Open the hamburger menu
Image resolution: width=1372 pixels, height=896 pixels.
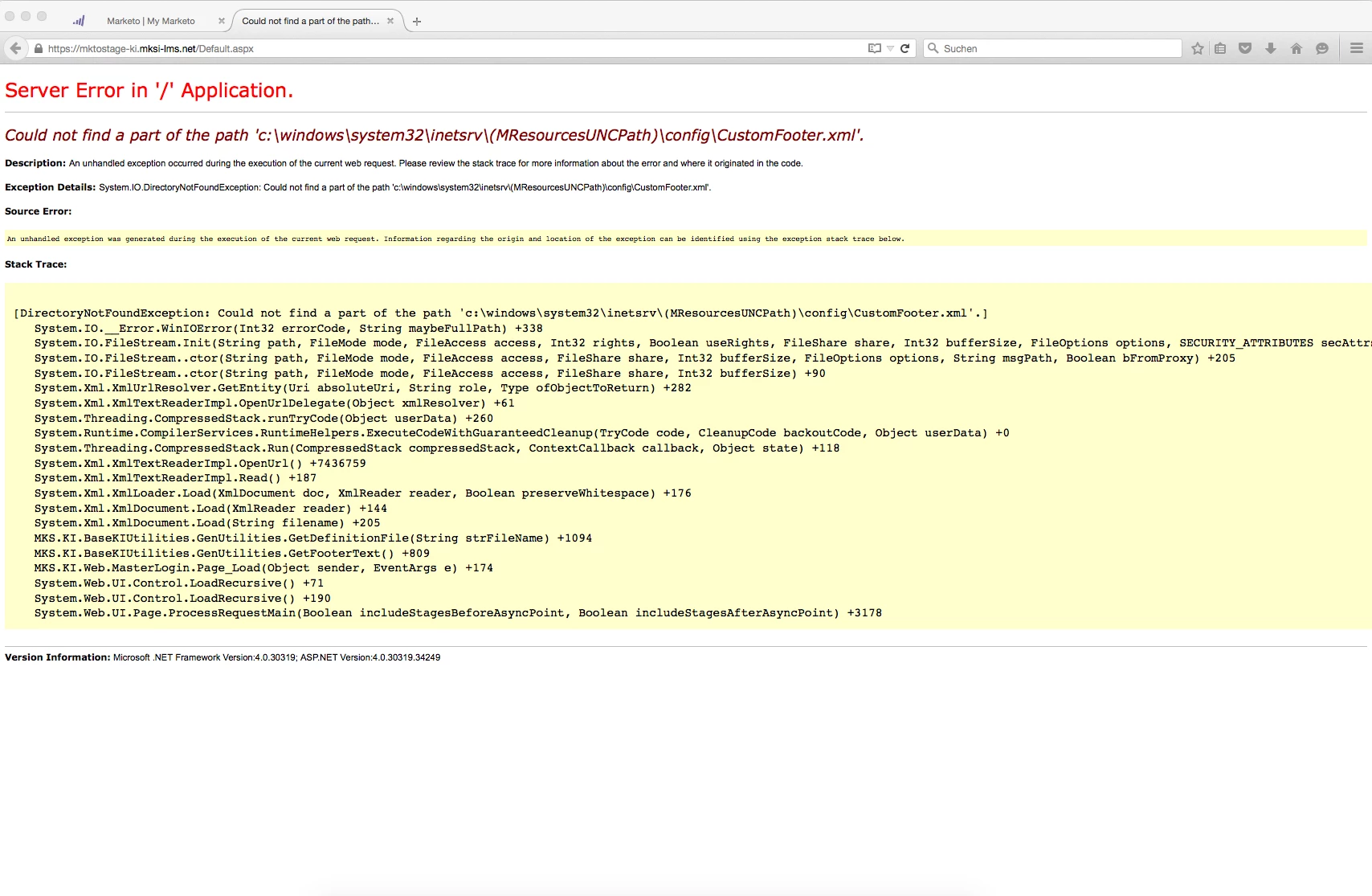click(x=1357, y=48)
